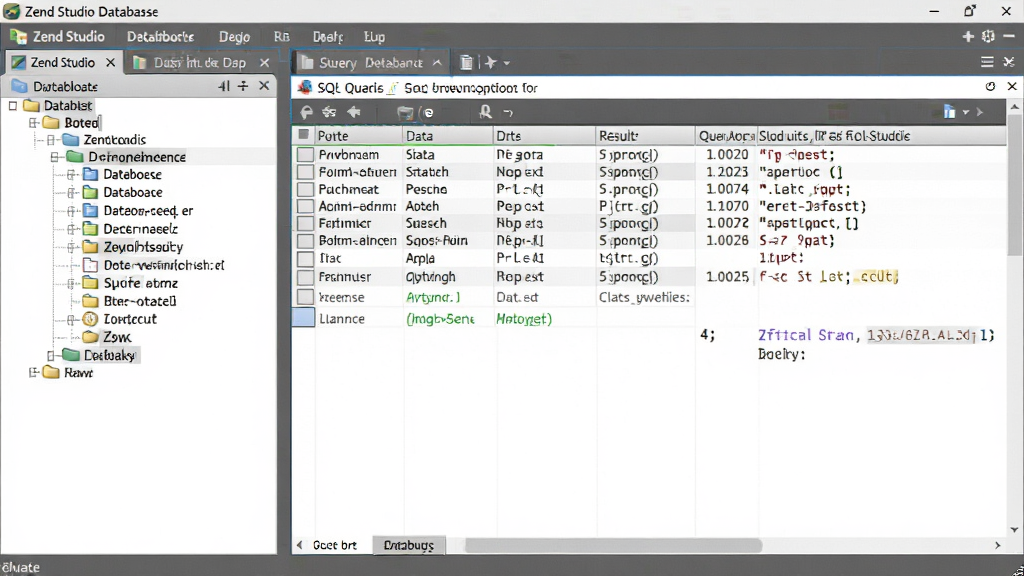Viewport: 1024px width, 576px height.
Task: Click the open folder icon in the SQL toolbar
Action: point(405,113)
